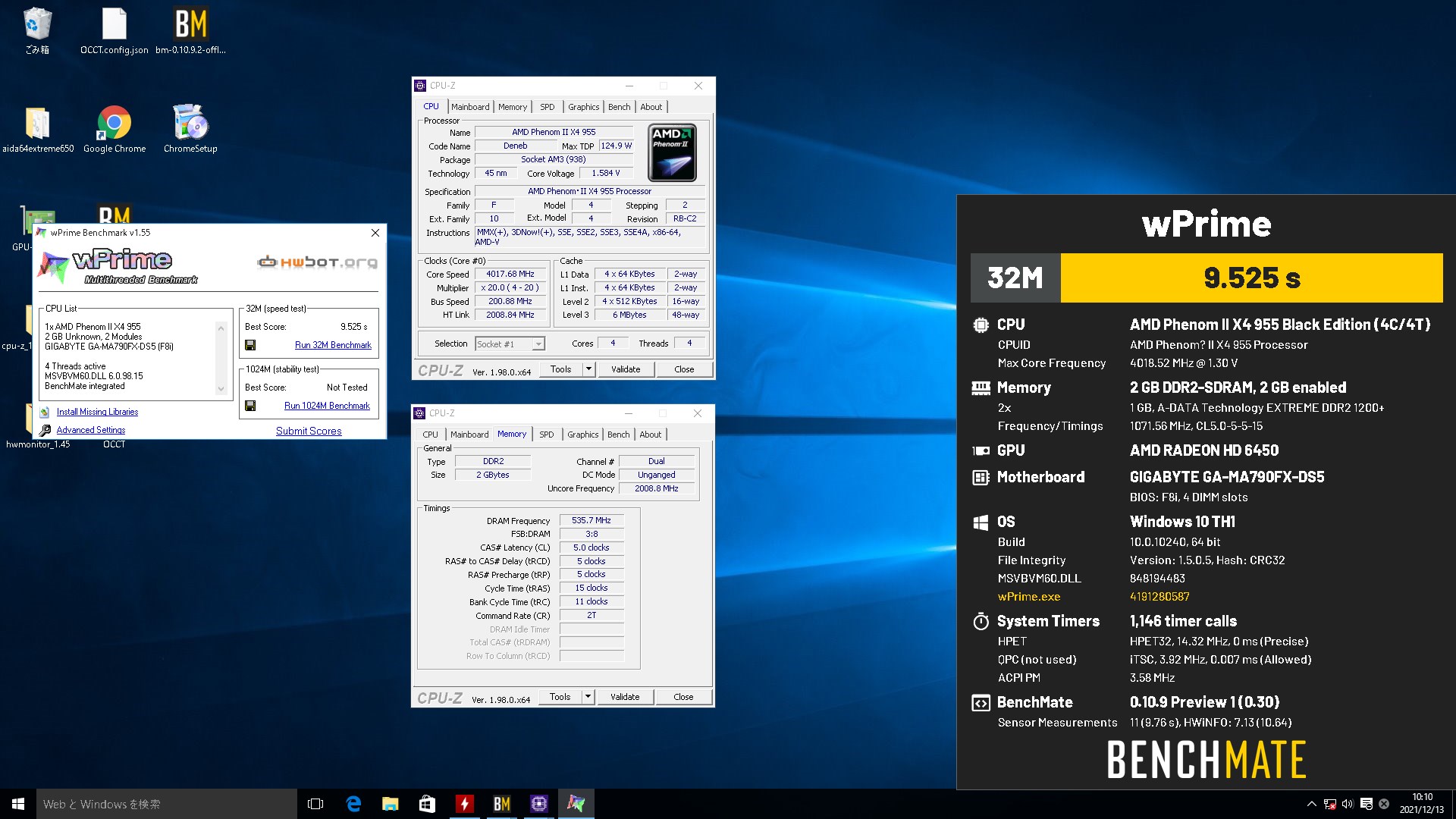This screenshot has height=819, width=1456.
Task: Click the CPU List scrollbar down arrow
Action: click(x=221, y=389)
